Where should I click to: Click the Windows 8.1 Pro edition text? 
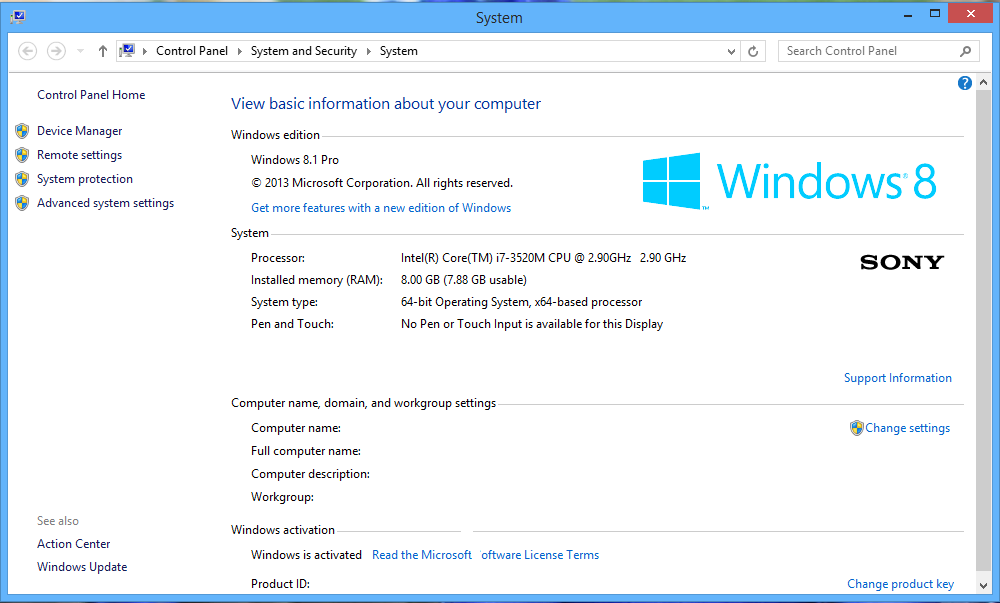coord(295,160)
